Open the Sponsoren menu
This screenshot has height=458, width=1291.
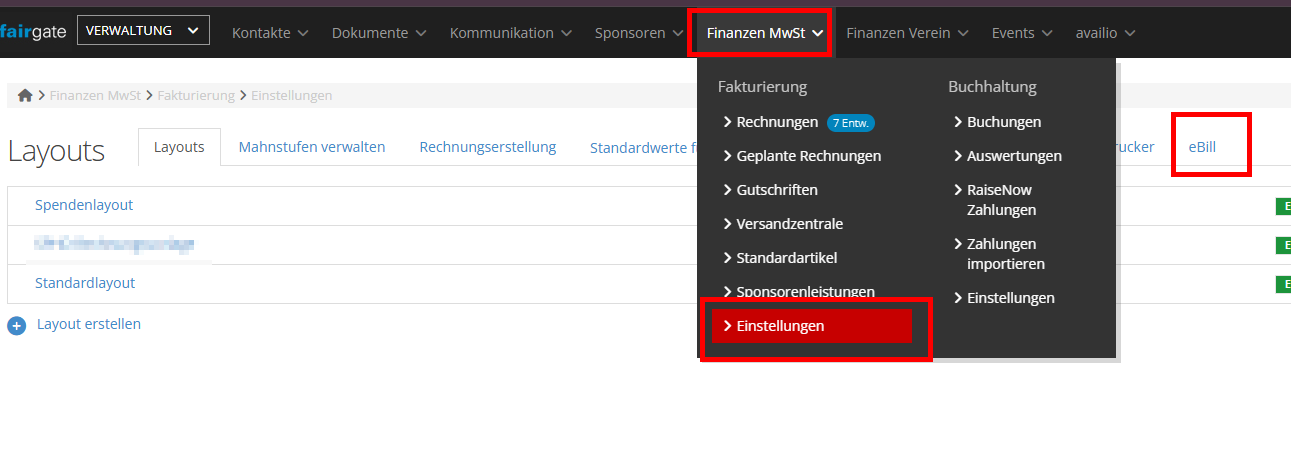tap(639, 33)
